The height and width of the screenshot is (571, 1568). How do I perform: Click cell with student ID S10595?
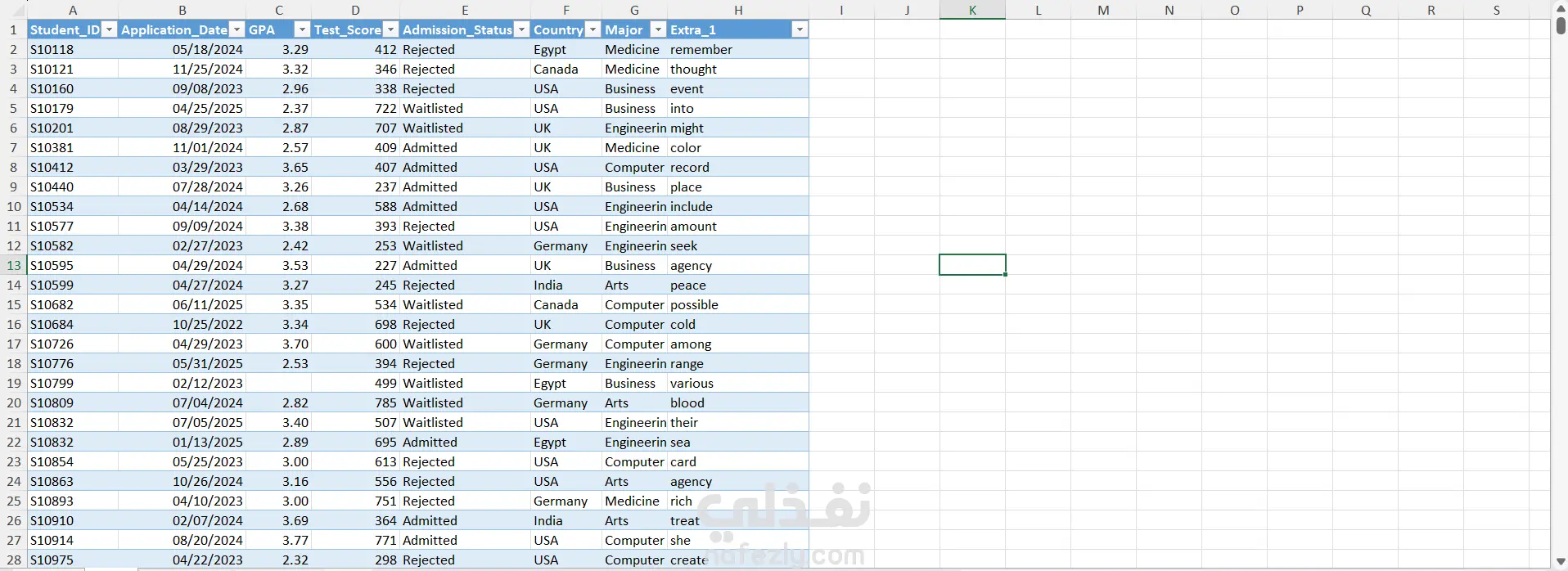(x=73, y=265)
